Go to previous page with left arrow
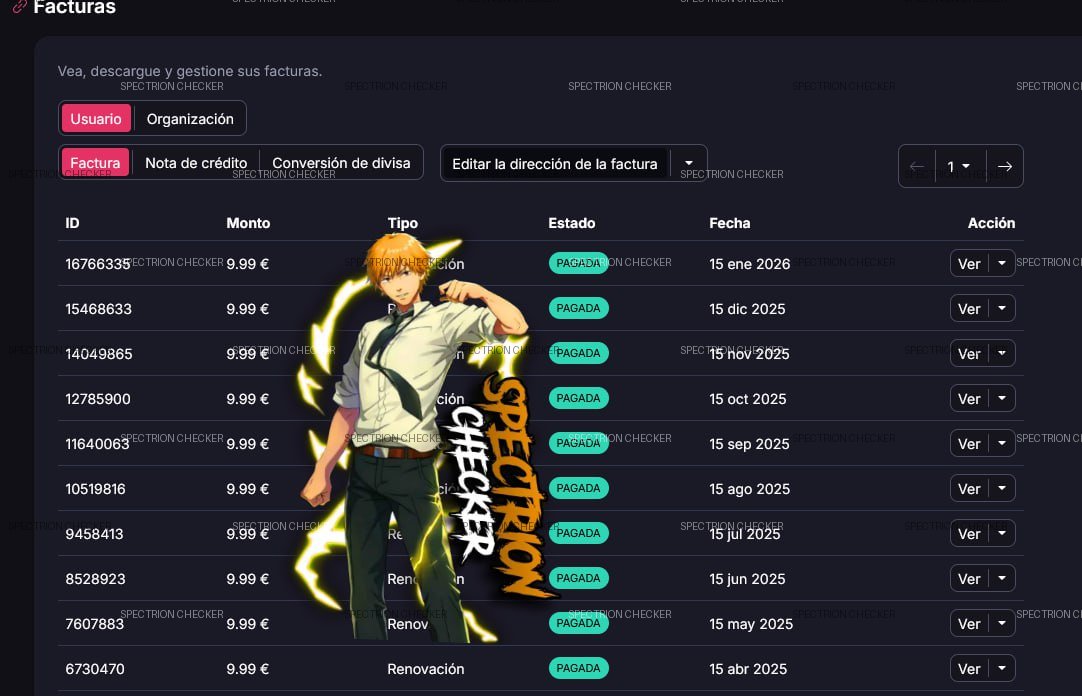 (x=917, y=166)
